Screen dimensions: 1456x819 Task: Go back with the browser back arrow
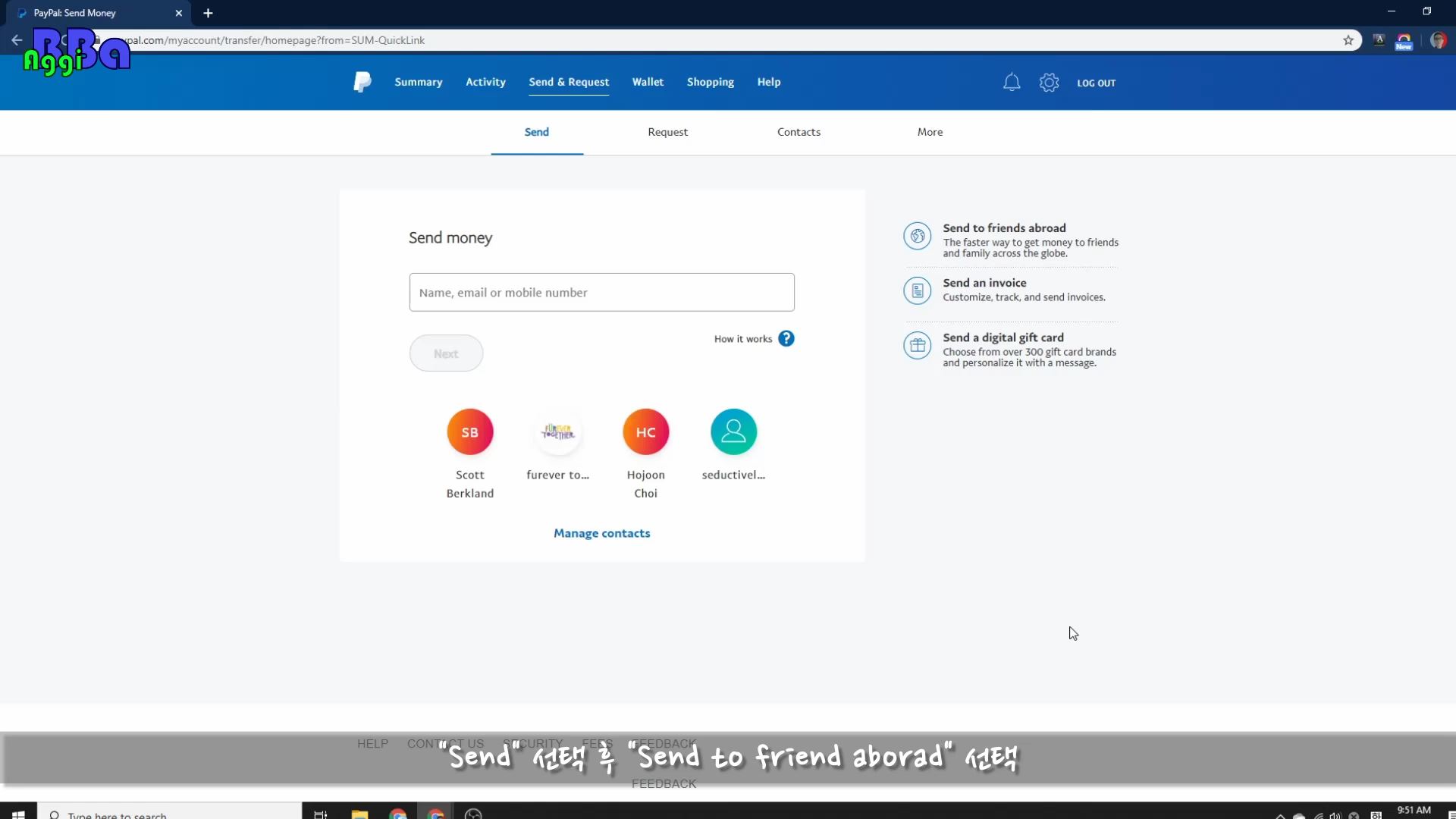point(17,40)
